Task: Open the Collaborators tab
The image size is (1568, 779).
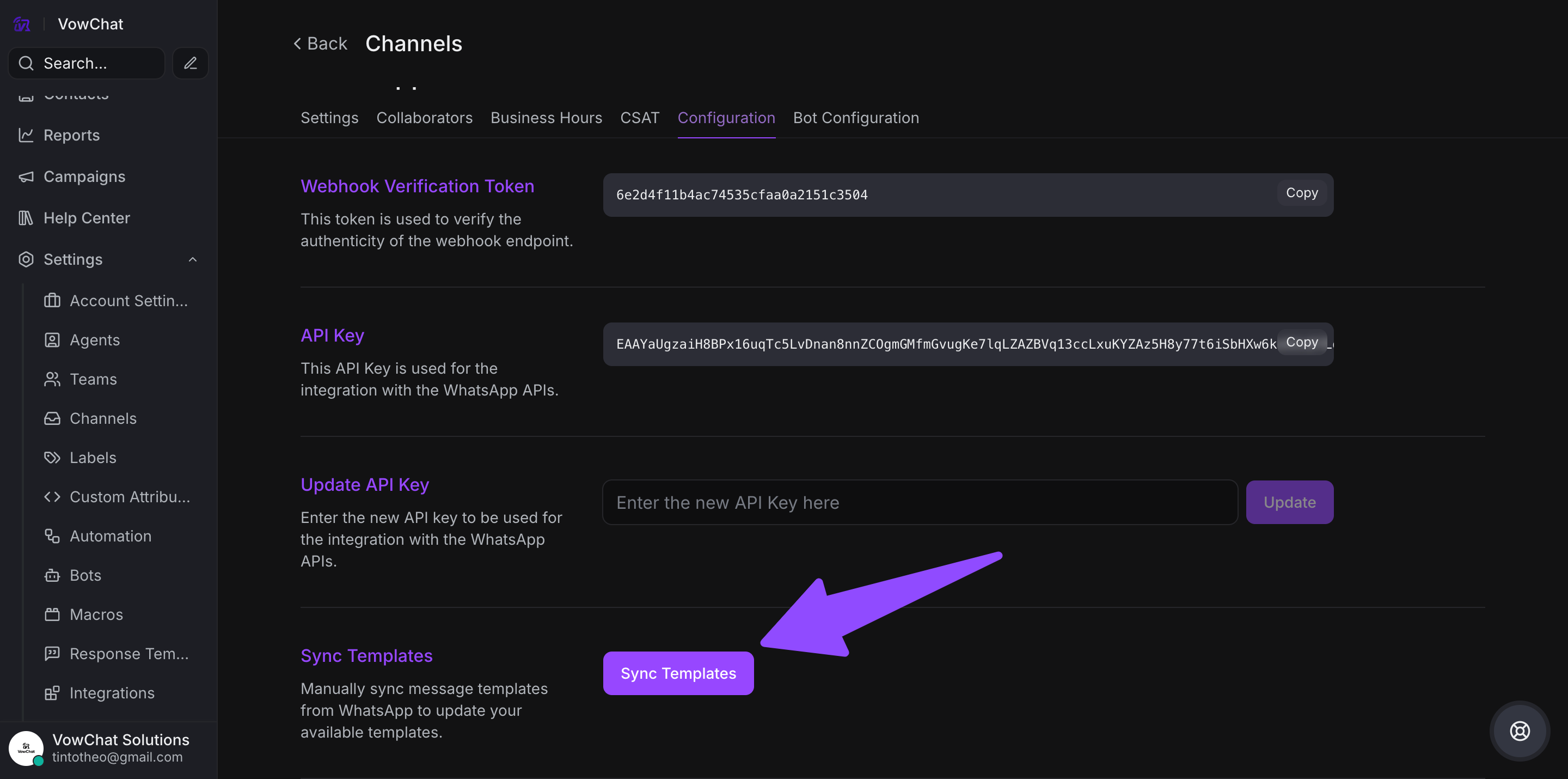Action: point(424,118)
